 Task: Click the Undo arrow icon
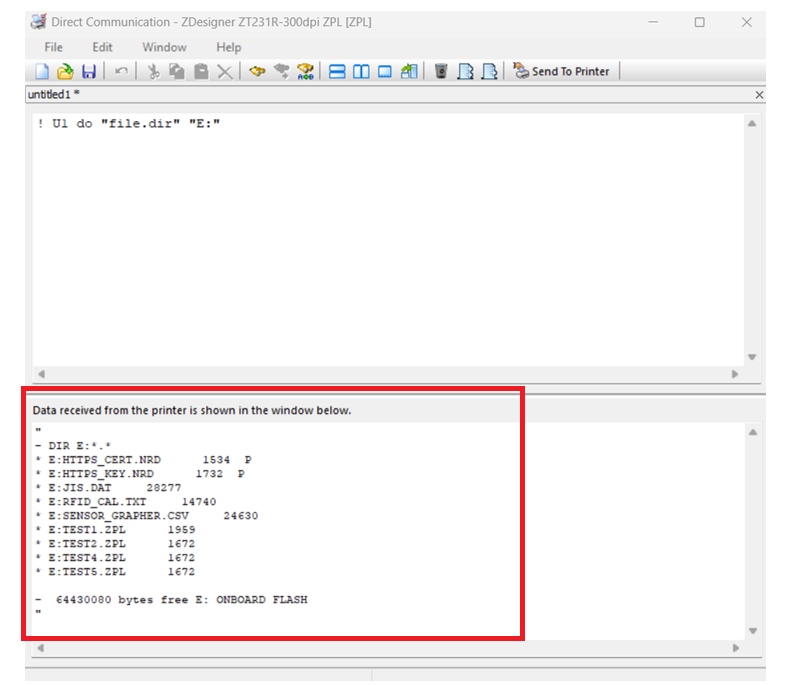click(121, 71)
